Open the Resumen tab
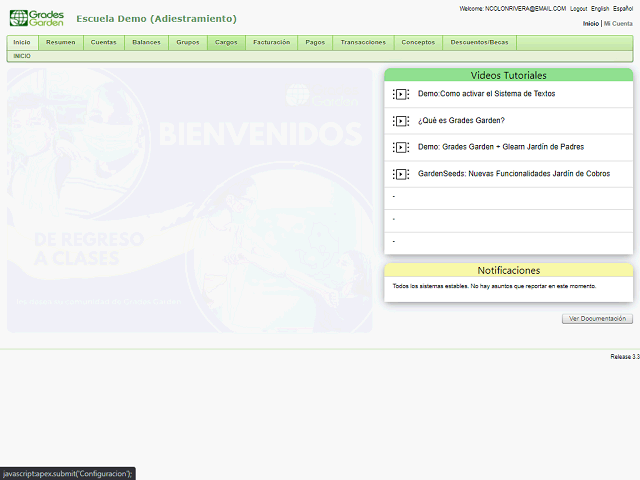 (x=60, y=42)
